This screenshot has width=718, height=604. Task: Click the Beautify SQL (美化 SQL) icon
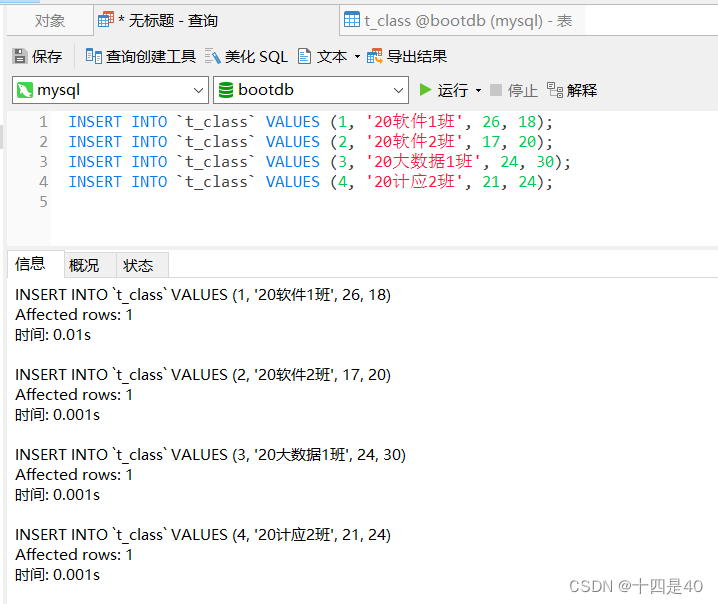pyautogui.click(x=212, y=56)
